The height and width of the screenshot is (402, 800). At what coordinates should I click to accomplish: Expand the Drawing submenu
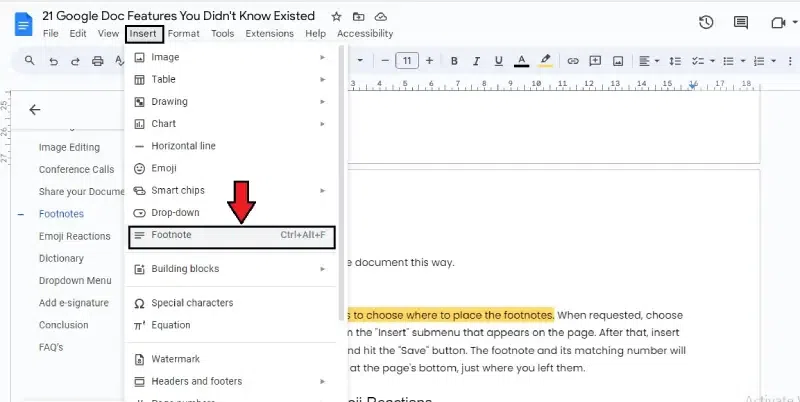click(x=230, y=102)
